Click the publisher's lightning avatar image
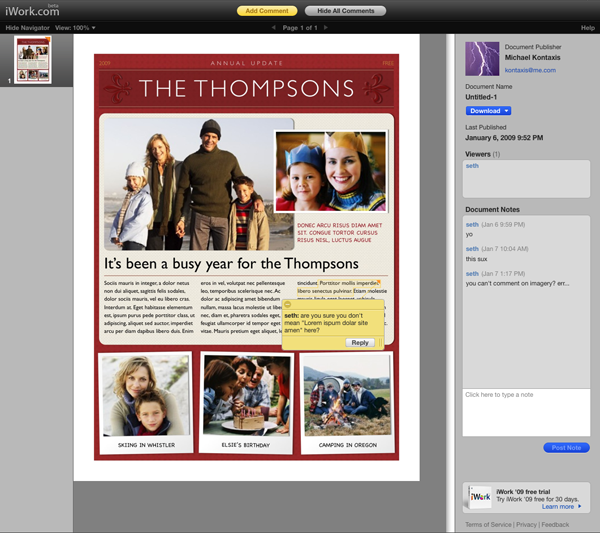Image resolution: width=600 pixels, height=533 pixels. point(481,59)
